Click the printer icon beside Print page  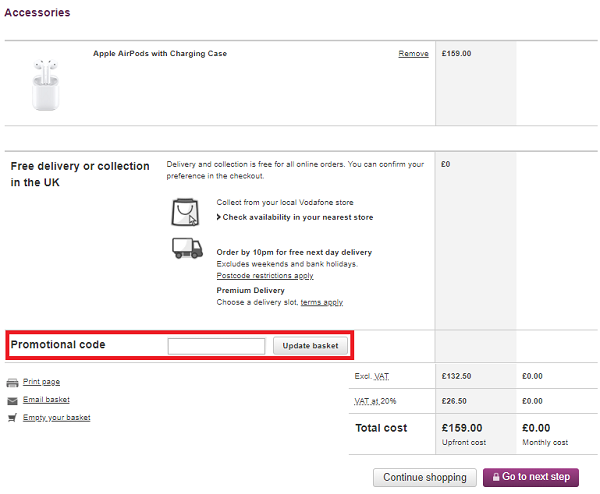point(12,383)
